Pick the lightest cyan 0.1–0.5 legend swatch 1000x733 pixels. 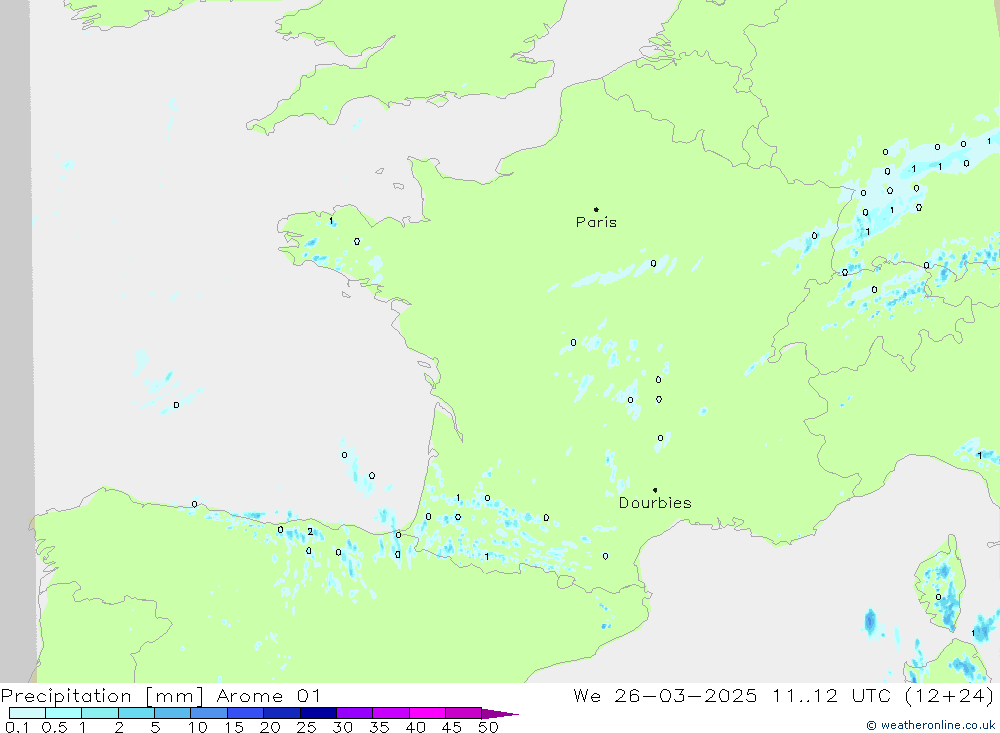click(x=27, y=713)
